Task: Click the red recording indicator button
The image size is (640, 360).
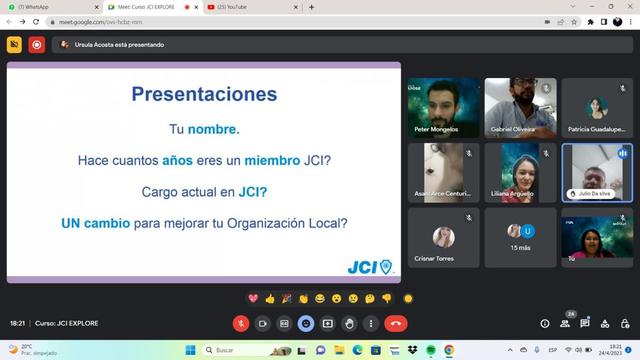Action: pos(37,44)
